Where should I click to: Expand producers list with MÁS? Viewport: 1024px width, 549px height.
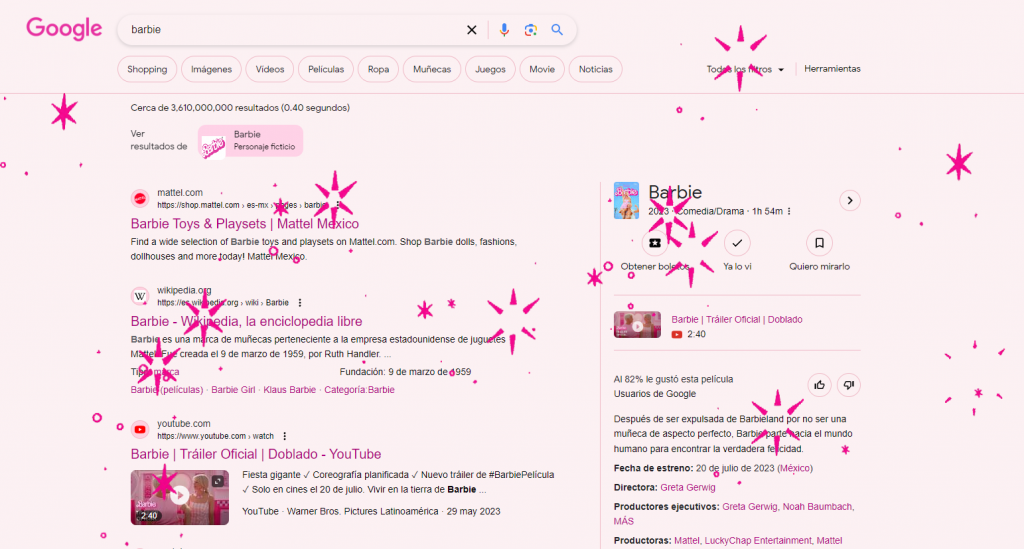[x=624, y=521]
